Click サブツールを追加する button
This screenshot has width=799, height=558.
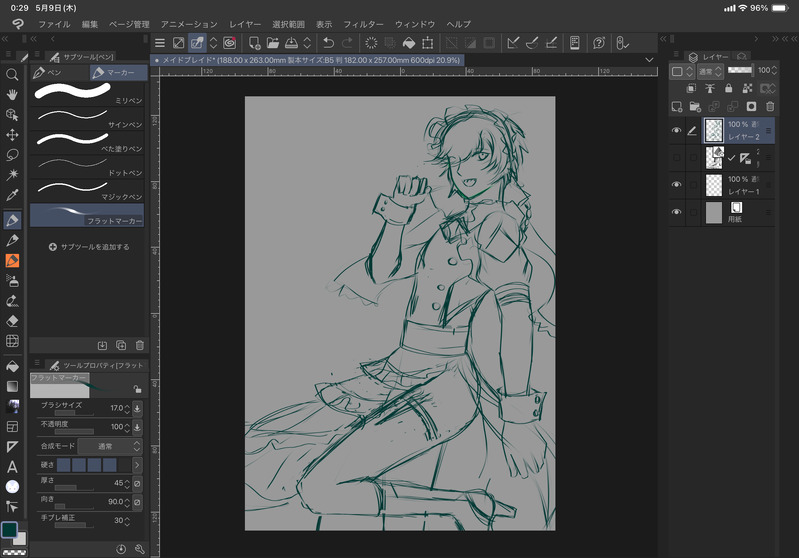[89, 246]
